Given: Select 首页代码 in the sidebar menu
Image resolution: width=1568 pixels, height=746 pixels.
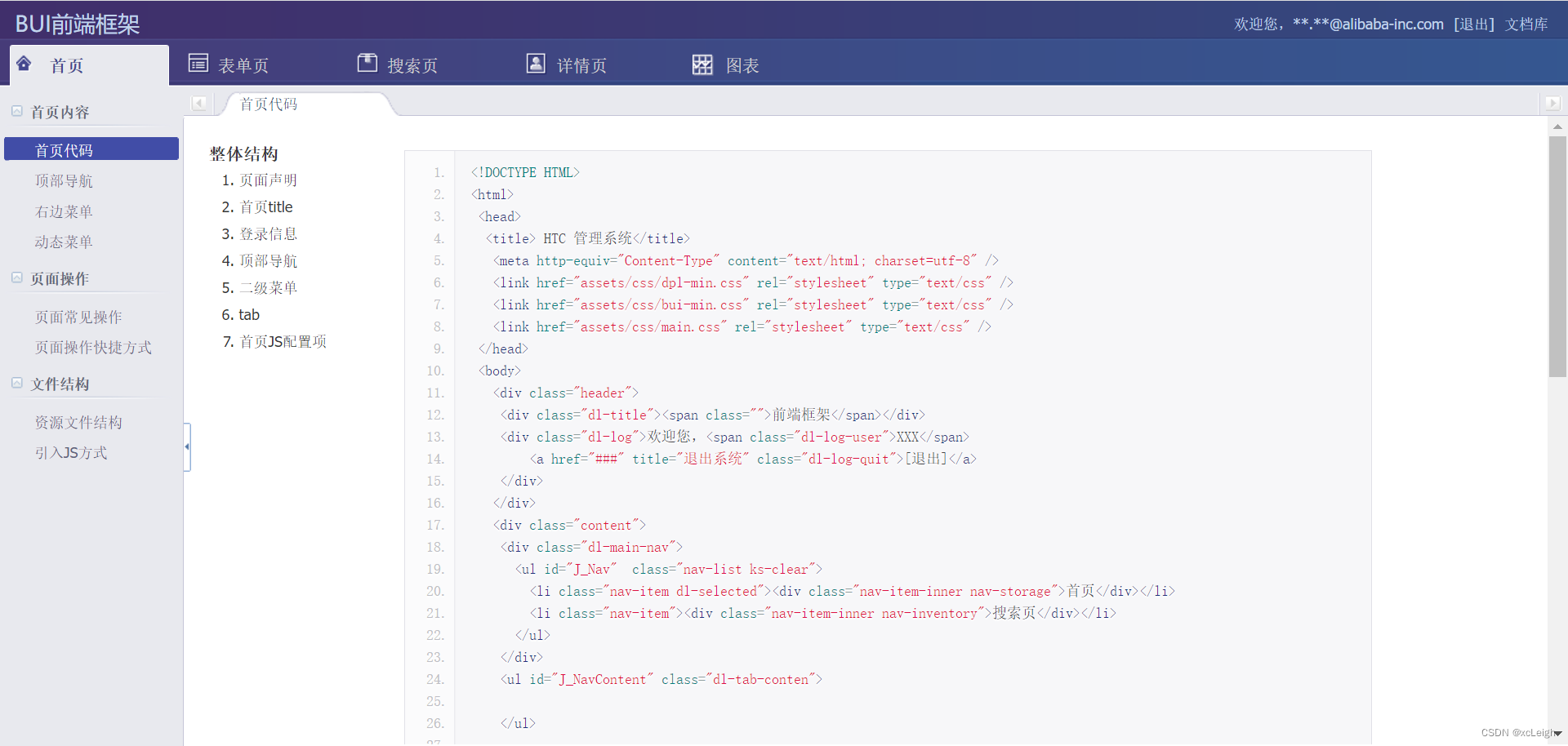Looking at the screenshot, I should (x=91, y=149).
